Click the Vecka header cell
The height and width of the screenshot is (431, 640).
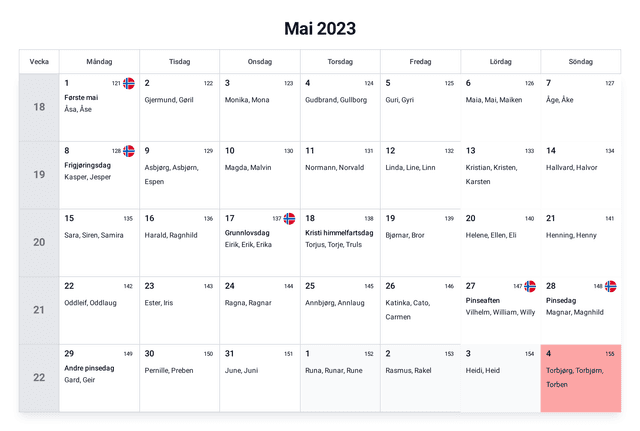pos(39,62)
